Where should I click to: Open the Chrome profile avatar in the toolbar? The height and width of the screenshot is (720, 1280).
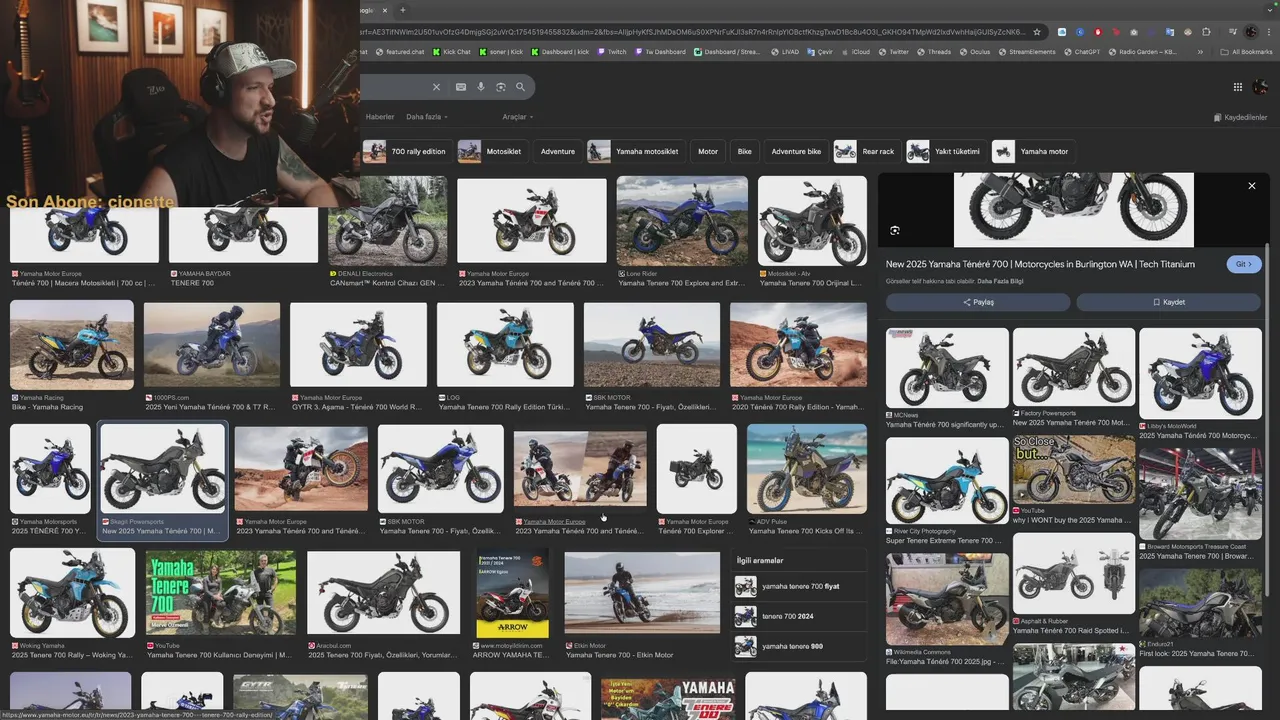1251,32
